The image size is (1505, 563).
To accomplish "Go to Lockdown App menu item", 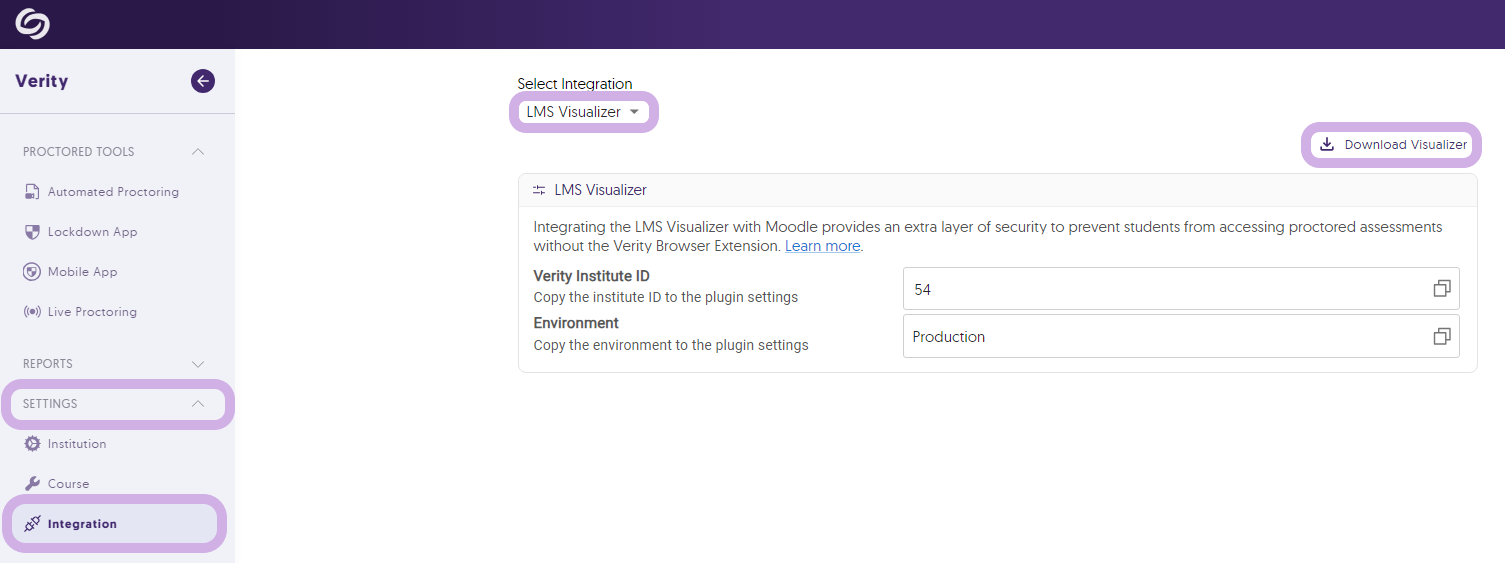I will pos(92,232).
